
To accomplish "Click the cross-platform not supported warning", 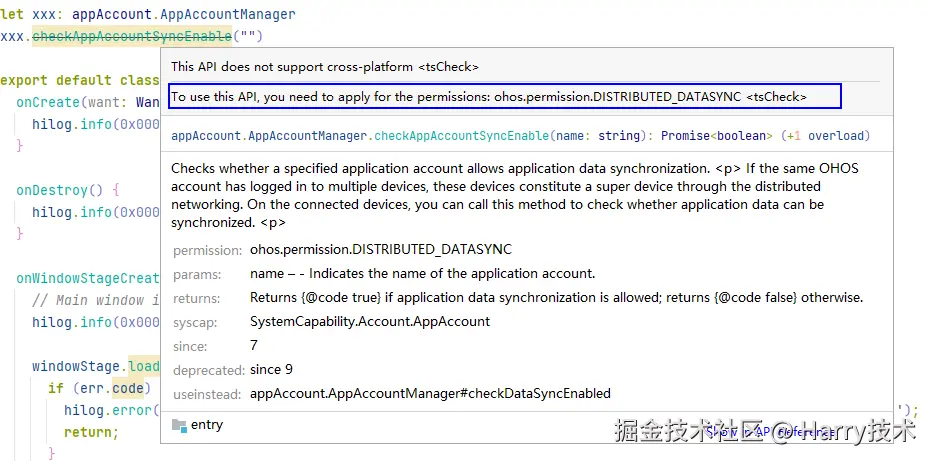I will tap(324, 66).
